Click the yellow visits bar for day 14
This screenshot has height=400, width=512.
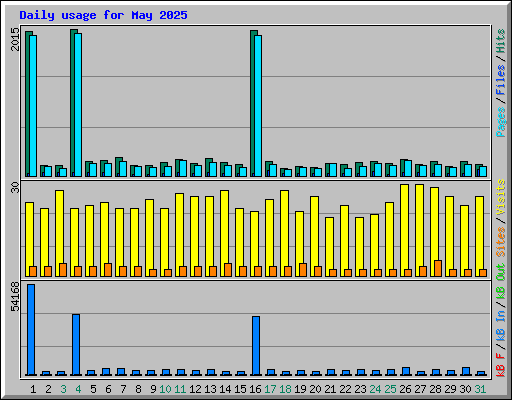224,233
